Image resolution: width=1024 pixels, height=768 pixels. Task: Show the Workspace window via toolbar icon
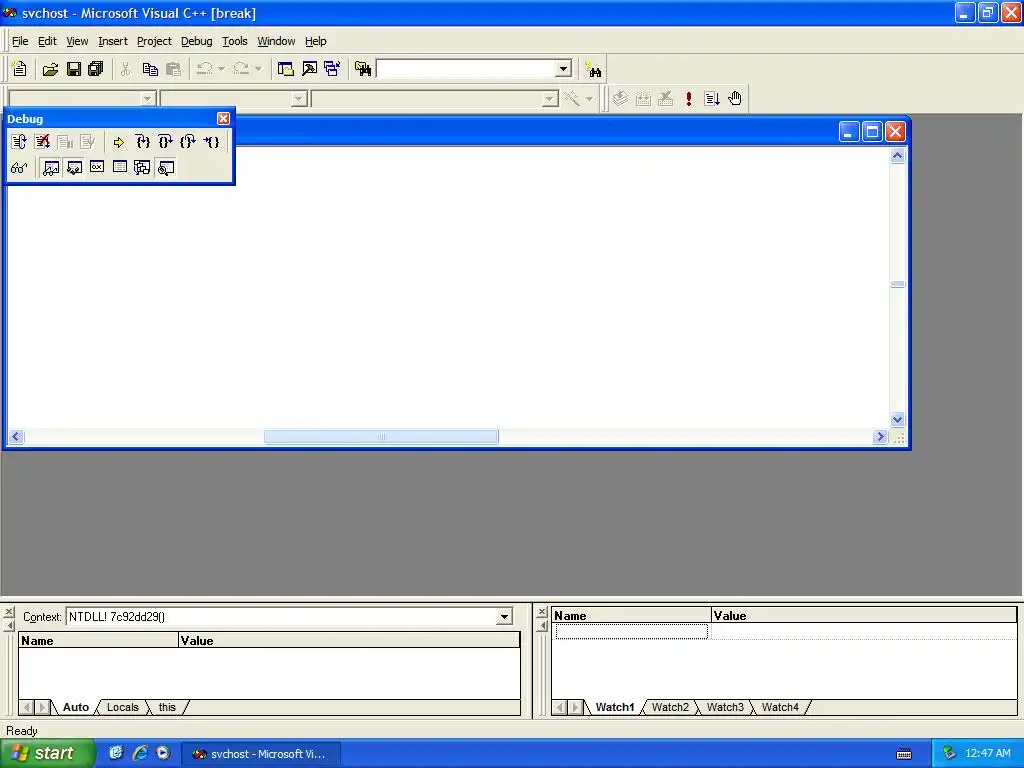pos(285,69)
